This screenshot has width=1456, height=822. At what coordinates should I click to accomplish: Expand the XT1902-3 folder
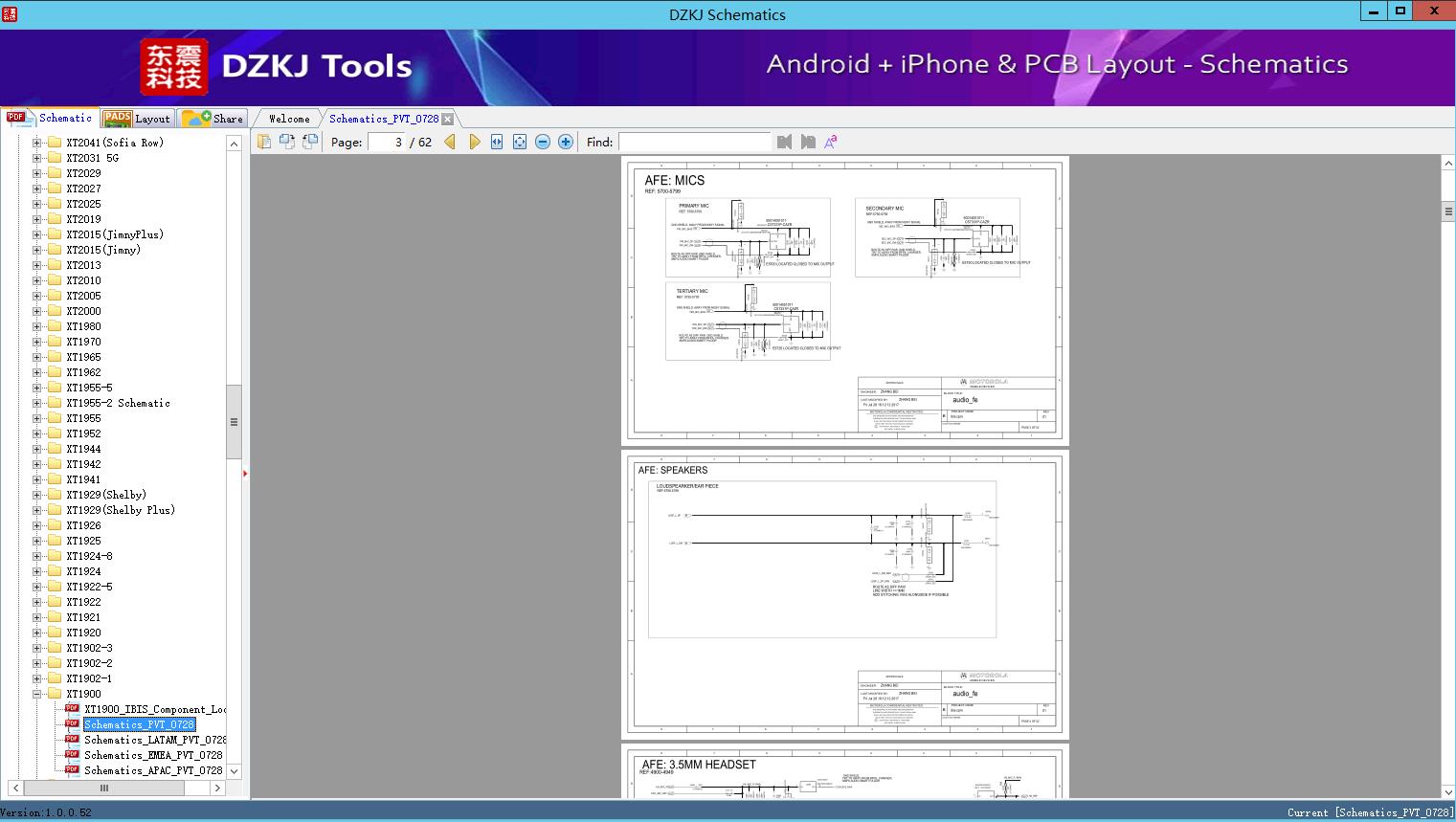pyautogui.click(x=37, y=648)
